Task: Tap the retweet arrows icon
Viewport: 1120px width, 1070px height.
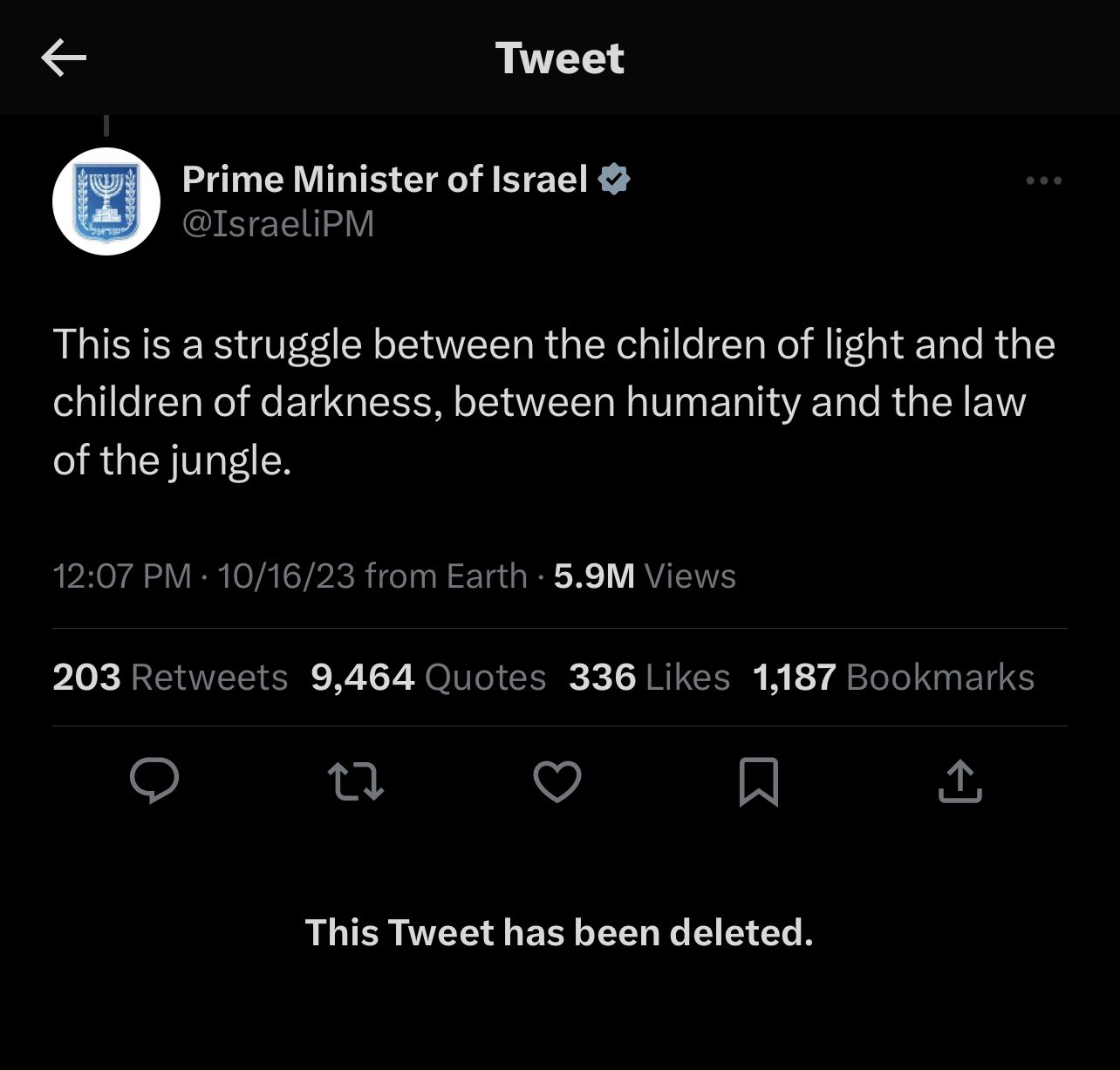Action: pos(355,780)
